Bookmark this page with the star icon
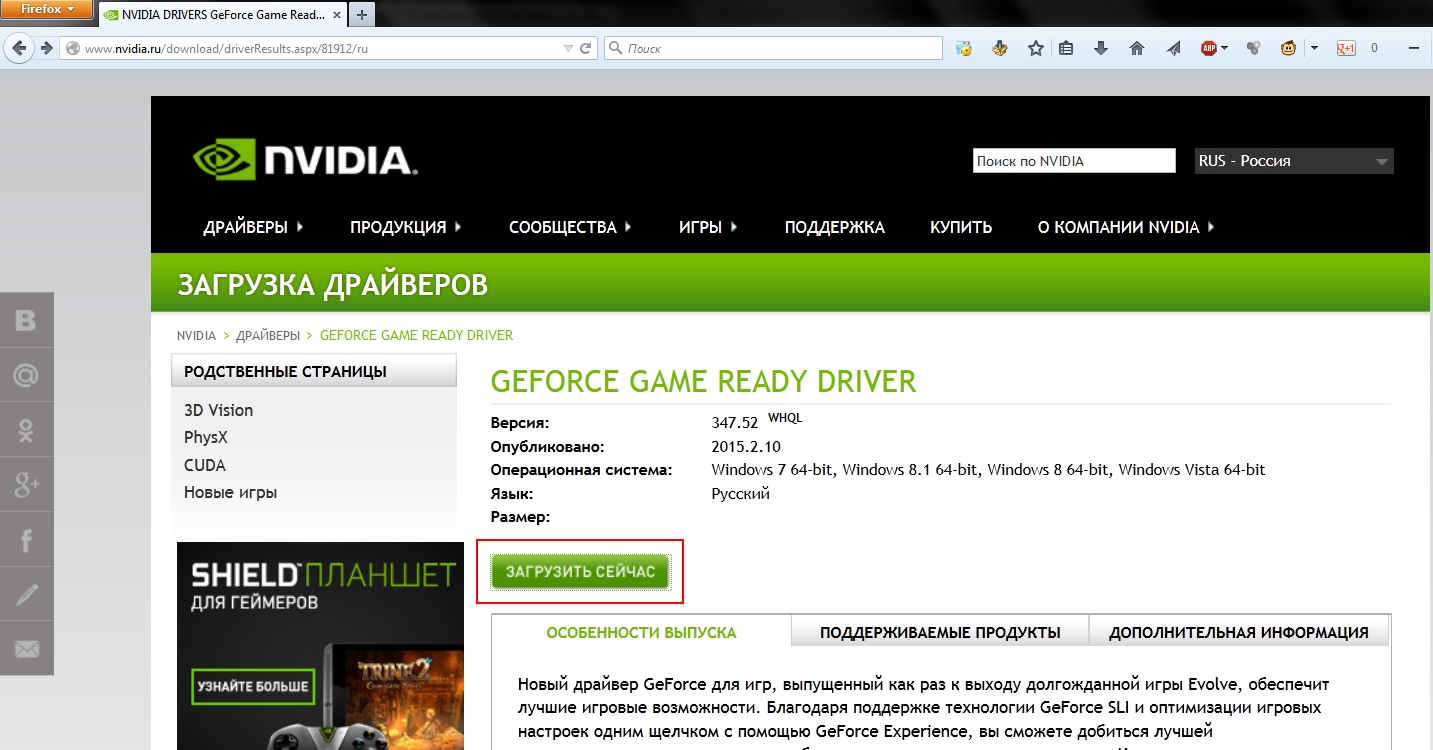This screenshot has height=750, width=1433. click(1036, 48)
